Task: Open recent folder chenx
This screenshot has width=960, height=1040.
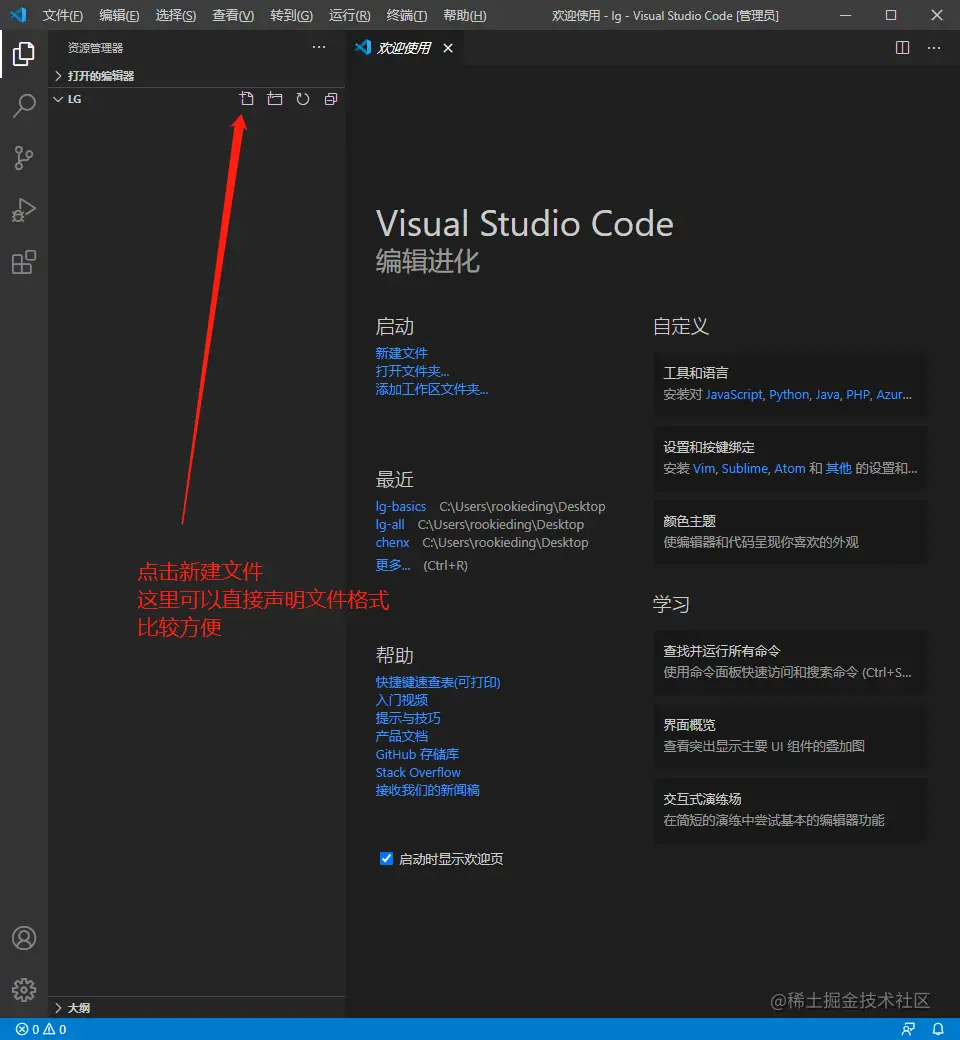Action: tap(392, 542)
